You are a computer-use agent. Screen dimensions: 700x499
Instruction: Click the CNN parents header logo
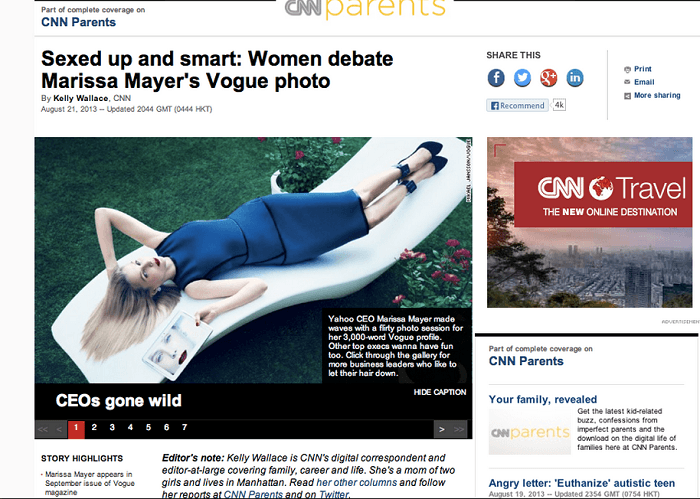(x=365, y=9)
